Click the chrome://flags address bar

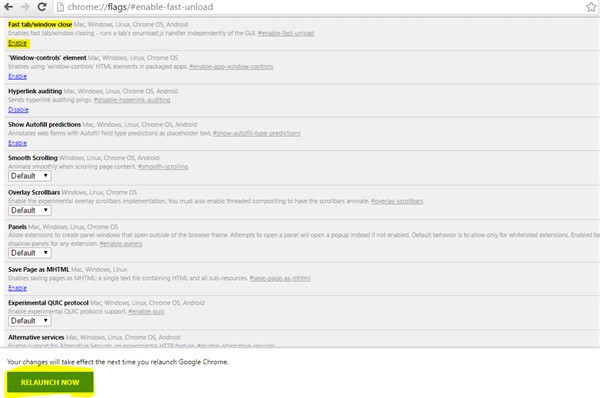coord(321,7)
